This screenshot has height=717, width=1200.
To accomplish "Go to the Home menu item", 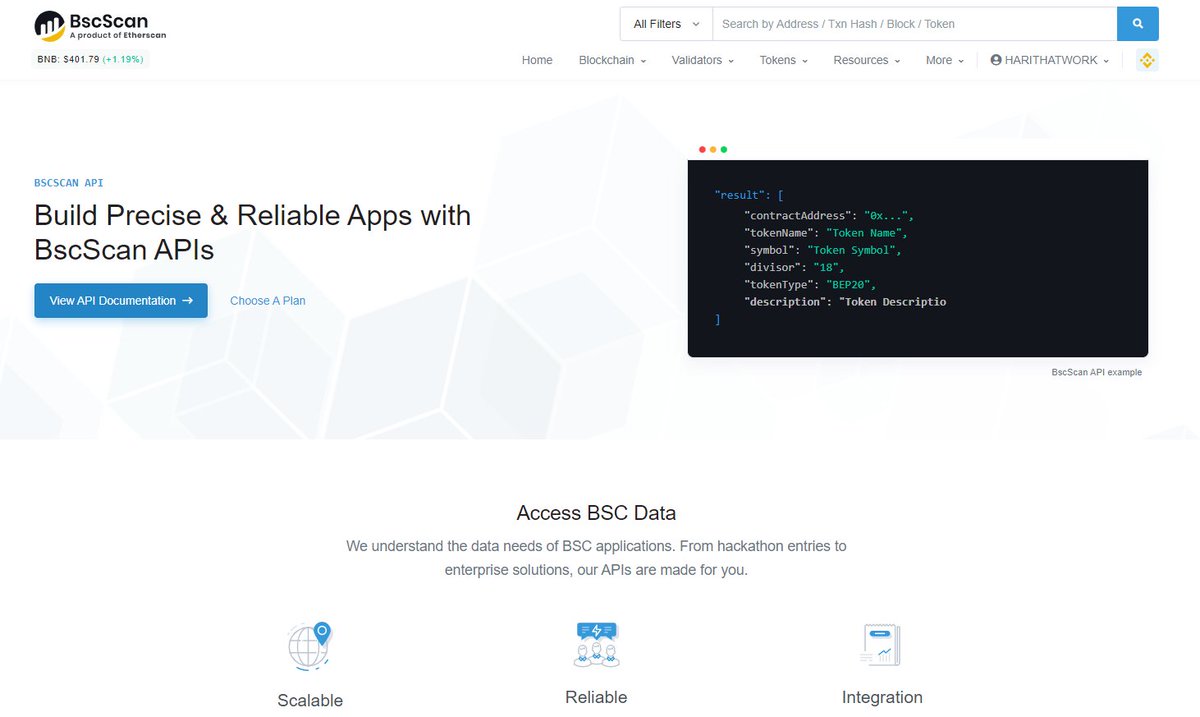I will [x=537, y=60].
